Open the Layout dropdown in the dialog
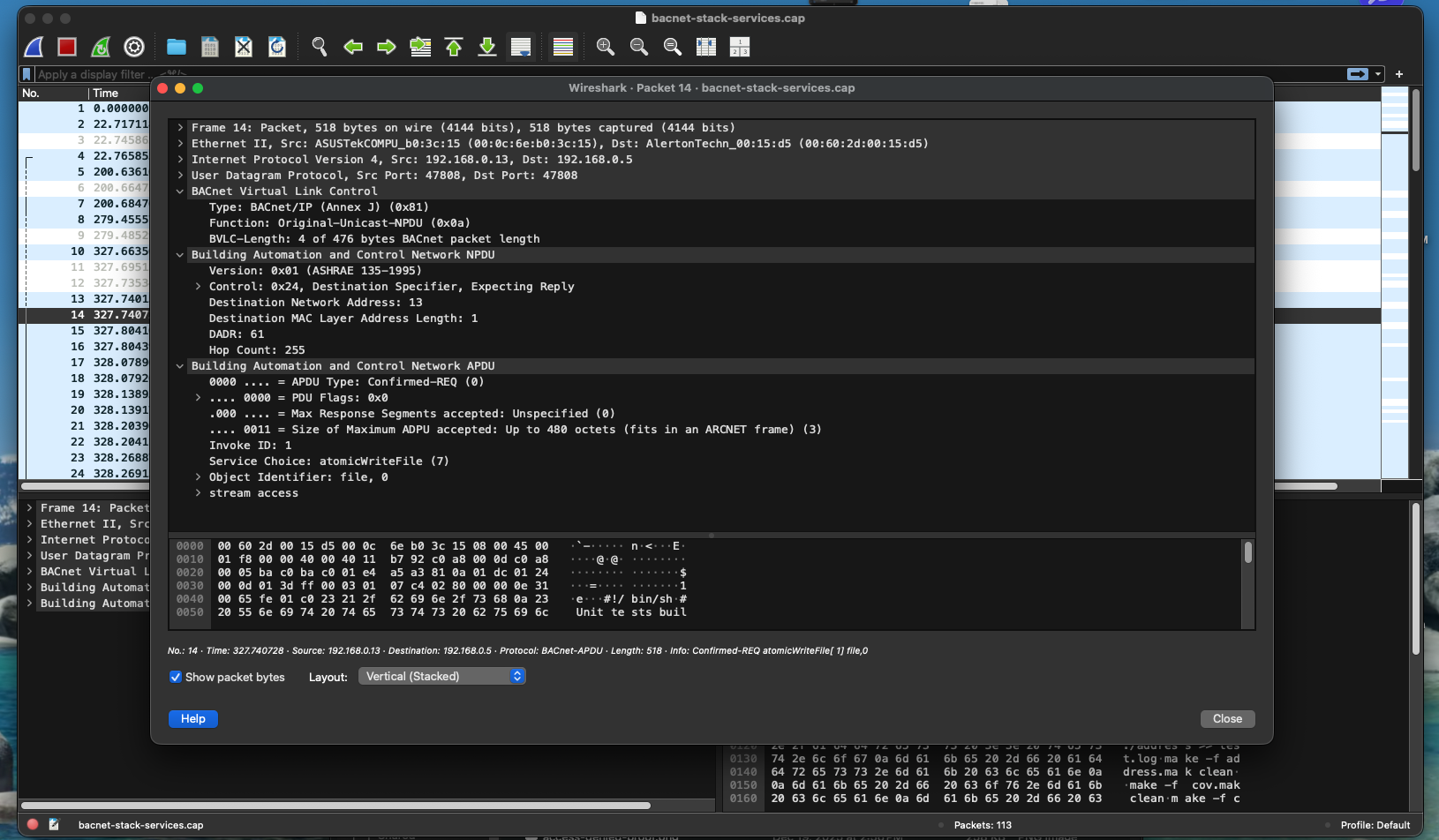Image resolution: width=1439 pixels, height=840 pixels. pos(441,676)
